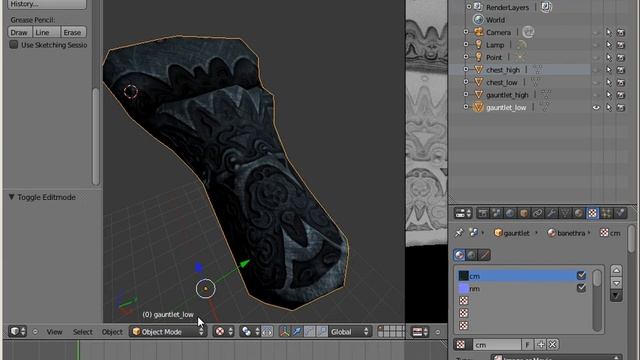
Task: Click the World globe icon in outliner
Action: click(478, 20)
